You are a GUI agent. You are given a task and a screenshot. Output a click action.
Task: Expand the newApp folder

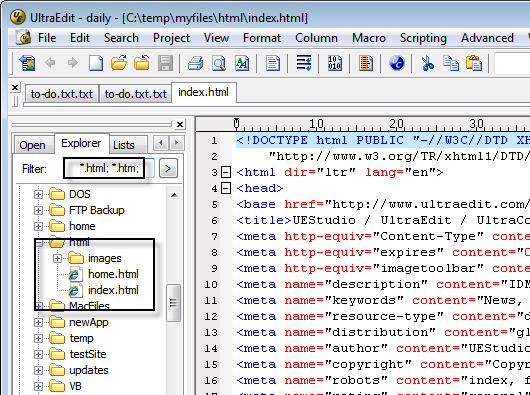(38, 322)
